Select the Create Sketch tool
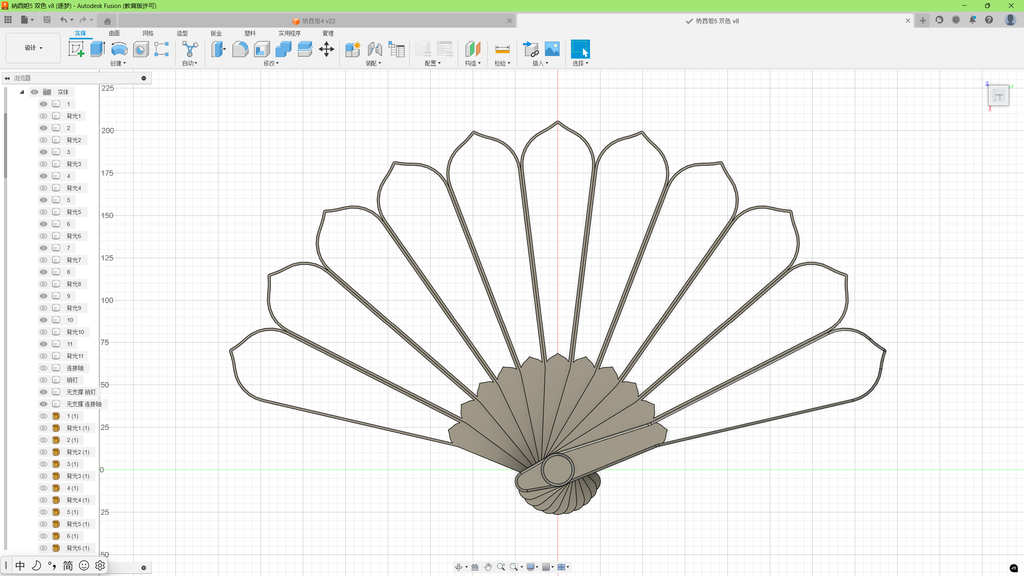 click(76, 49)
